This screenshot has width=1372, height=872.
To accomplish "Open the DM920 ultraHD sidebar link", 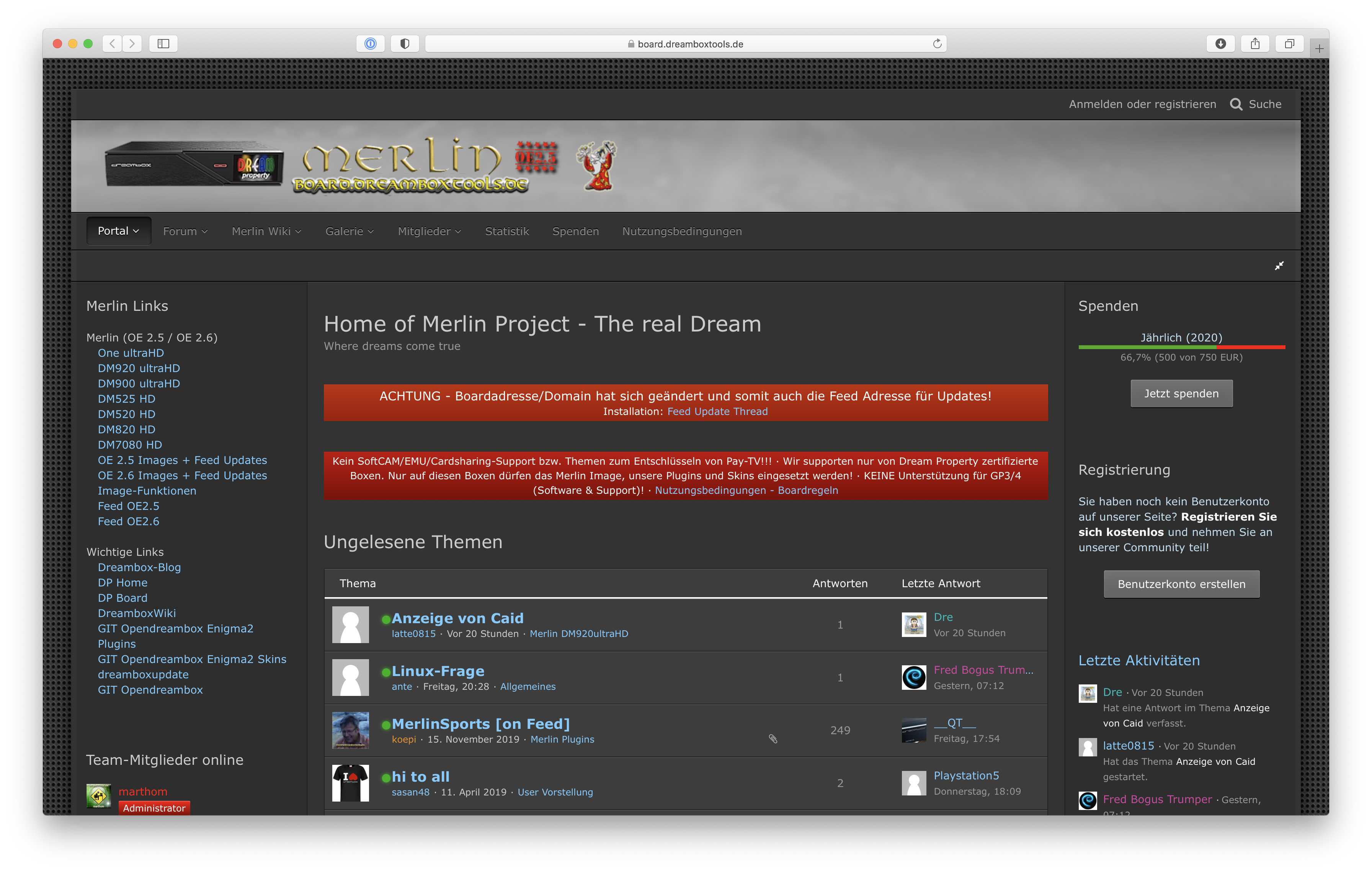I will coord(139,369).
